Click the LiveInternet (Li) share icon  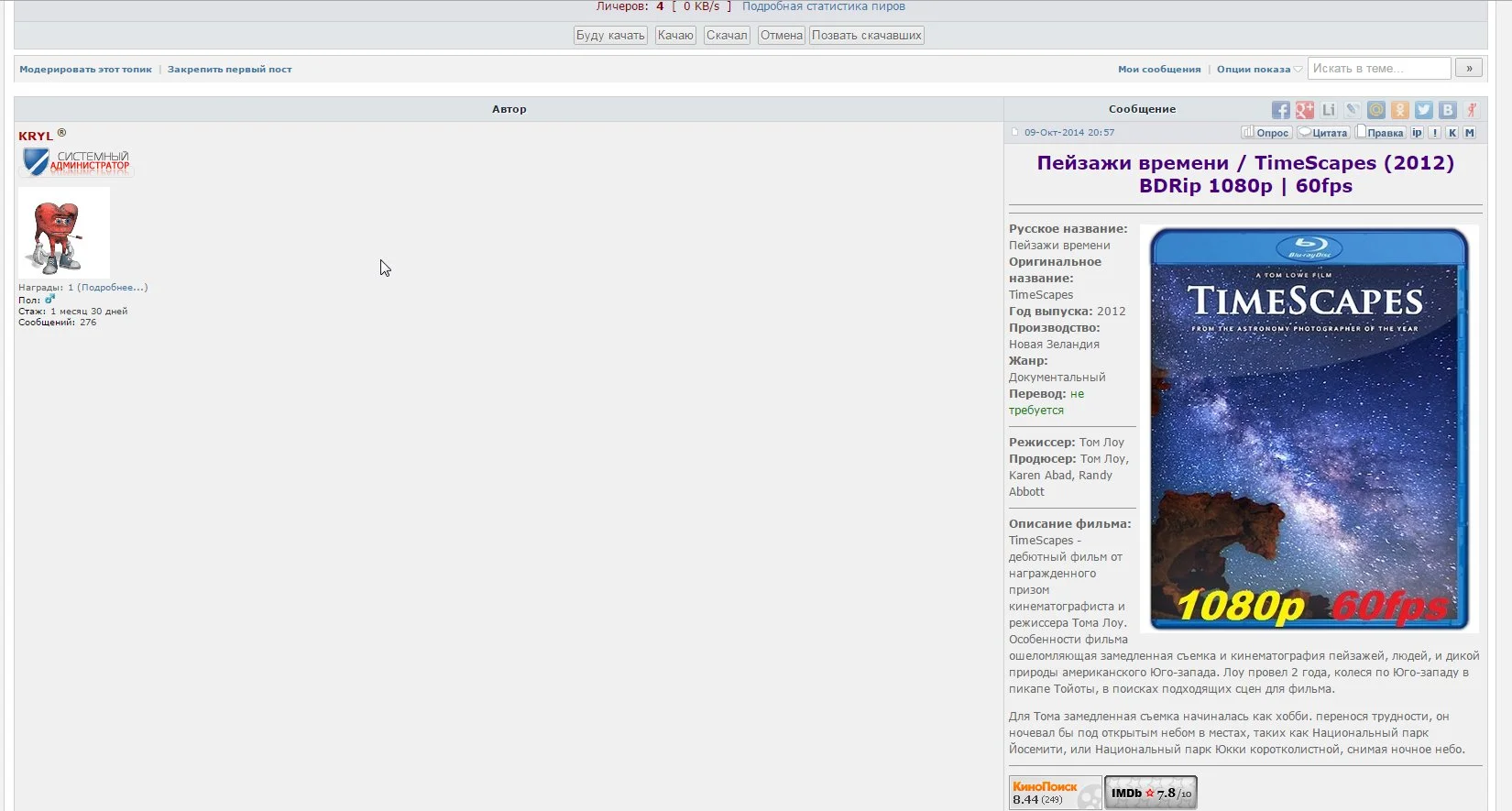coord(1329,110)
